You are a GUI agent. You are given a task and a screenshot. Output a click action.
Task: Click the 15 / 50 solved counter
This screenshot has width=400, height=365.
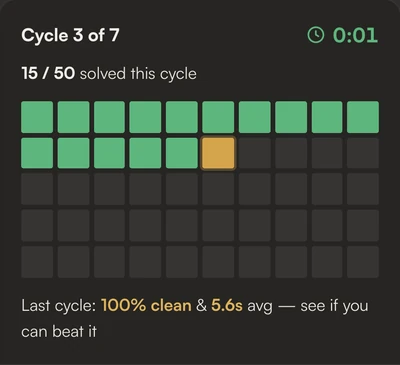pyautogui.click(x=48, y=73)
